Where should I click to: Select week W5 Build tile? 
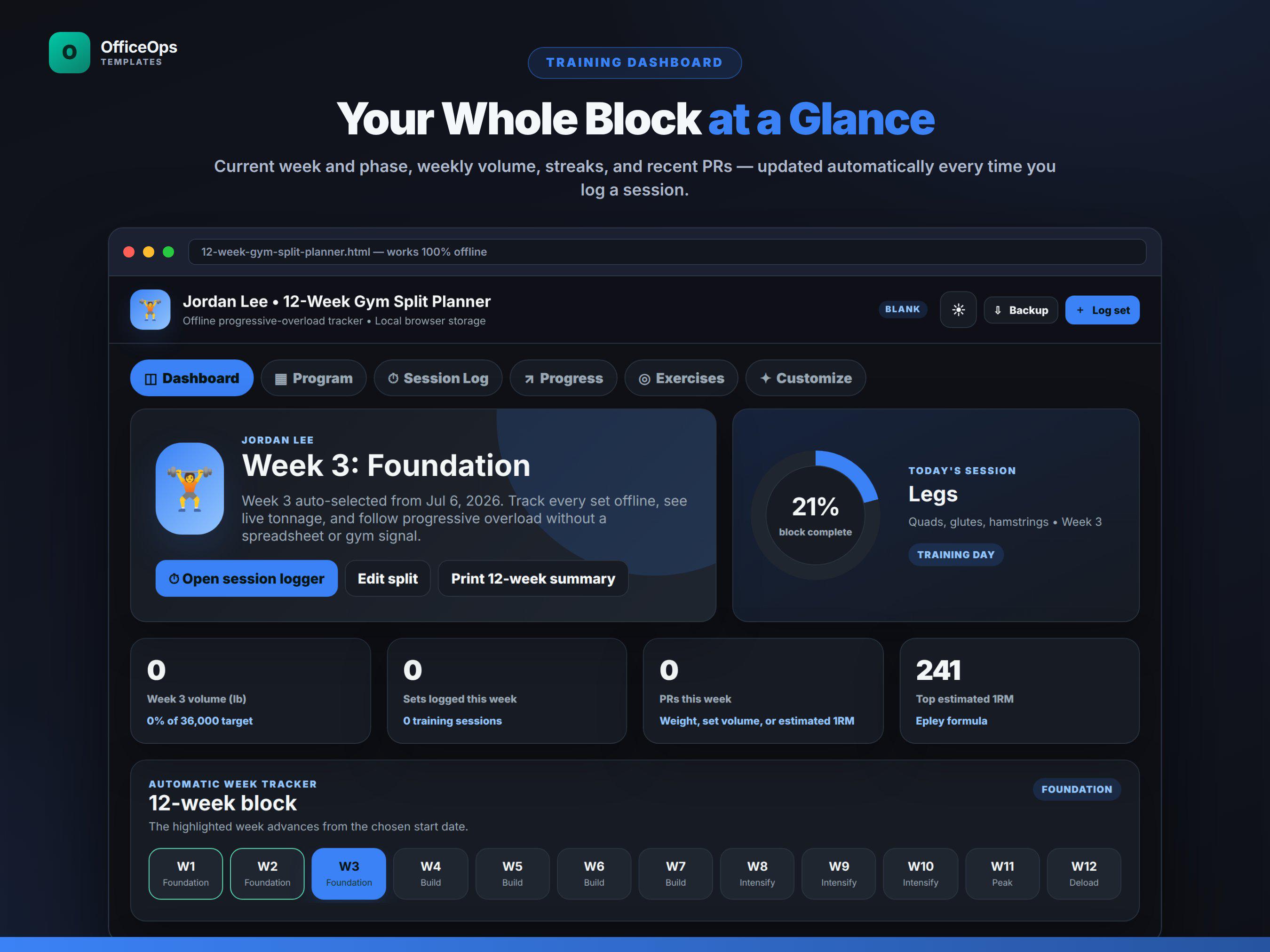512,873
